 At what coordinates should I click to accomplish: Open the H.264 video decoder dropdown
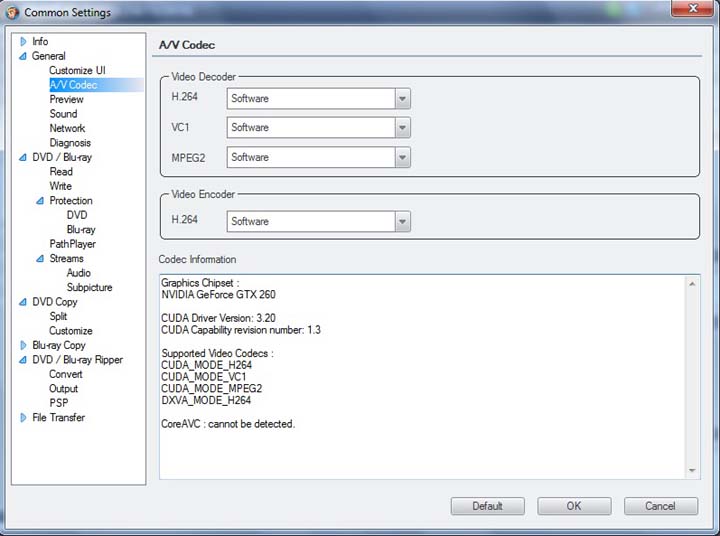click(402, 98)
